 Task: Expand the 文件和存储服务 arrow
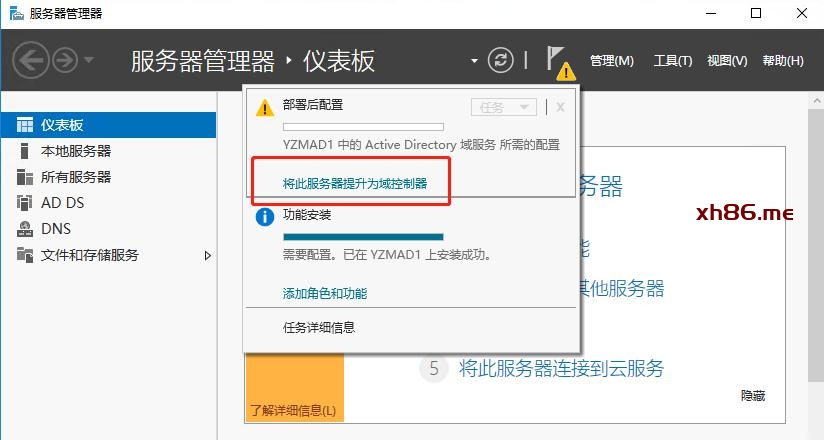[208, 255]
